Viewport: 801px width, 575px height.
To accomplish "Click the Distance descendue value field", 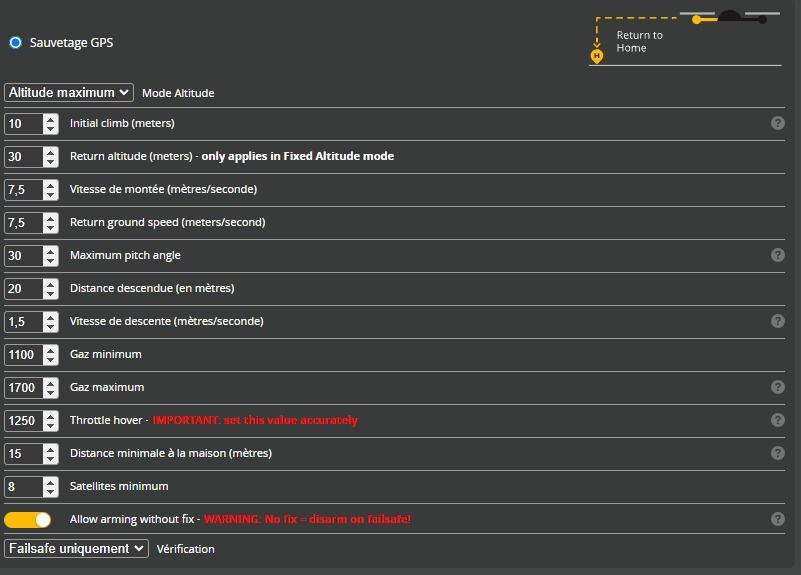I will pos(24,289).
